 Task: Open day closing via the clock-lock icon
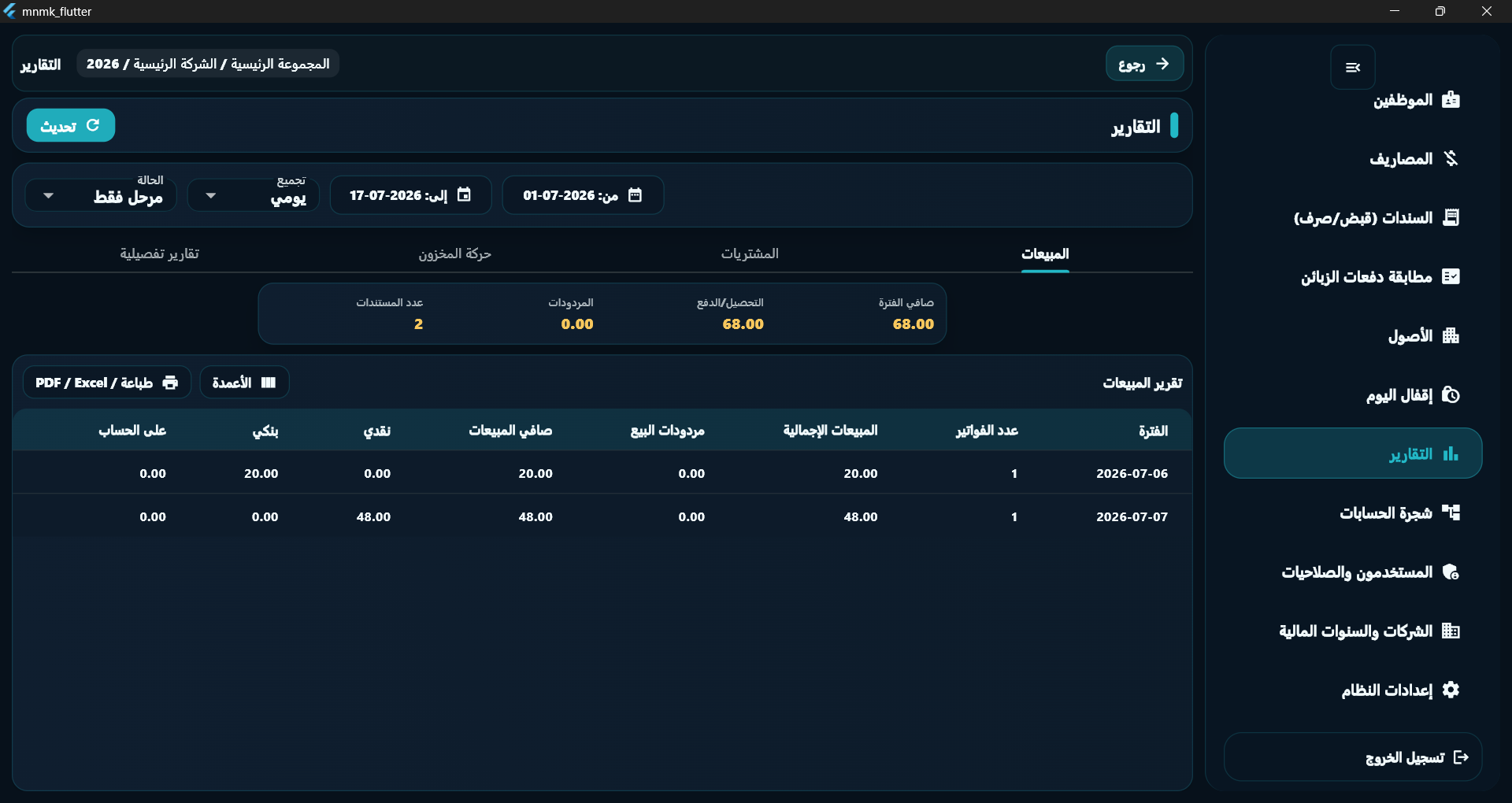pos(1451,395)
